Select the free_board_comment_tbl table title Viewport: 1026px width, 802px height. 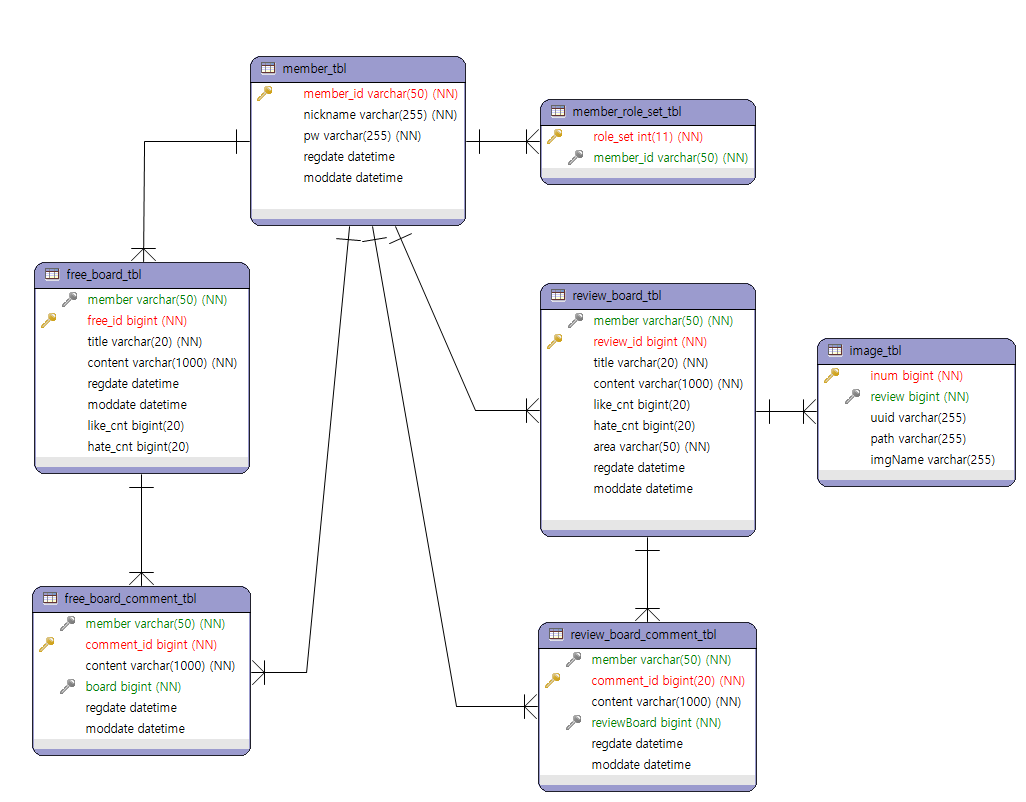tap(130, 599)
